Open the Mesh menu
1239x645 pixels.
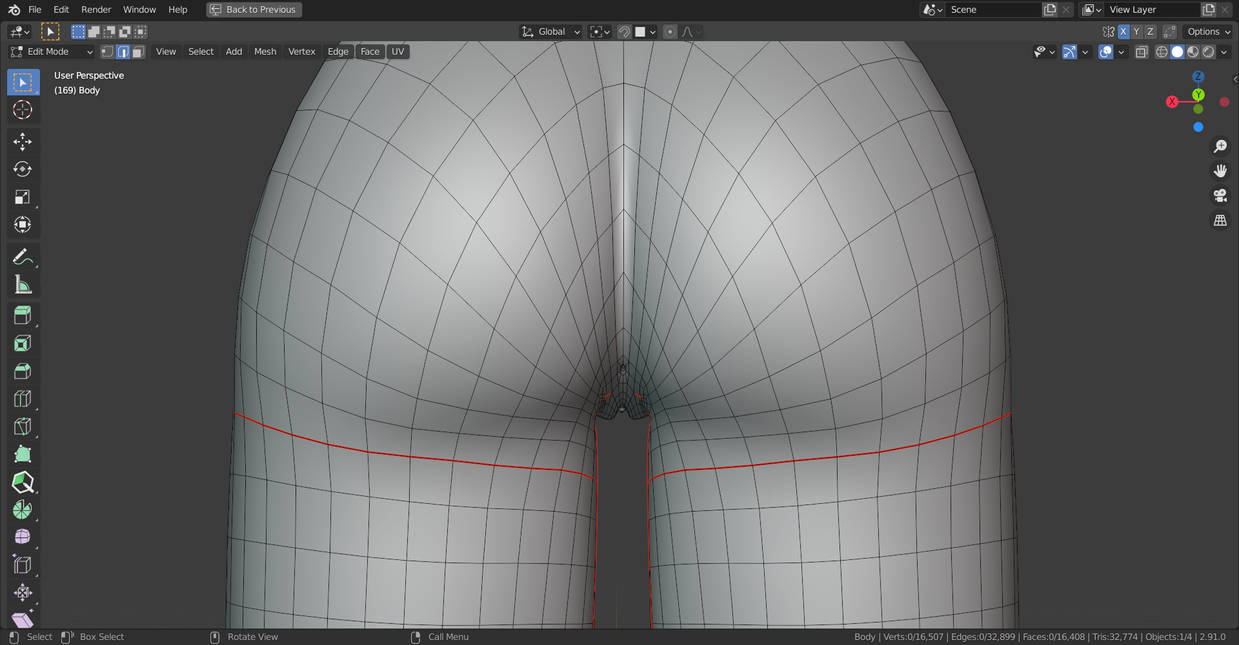(x=265, y=52)
